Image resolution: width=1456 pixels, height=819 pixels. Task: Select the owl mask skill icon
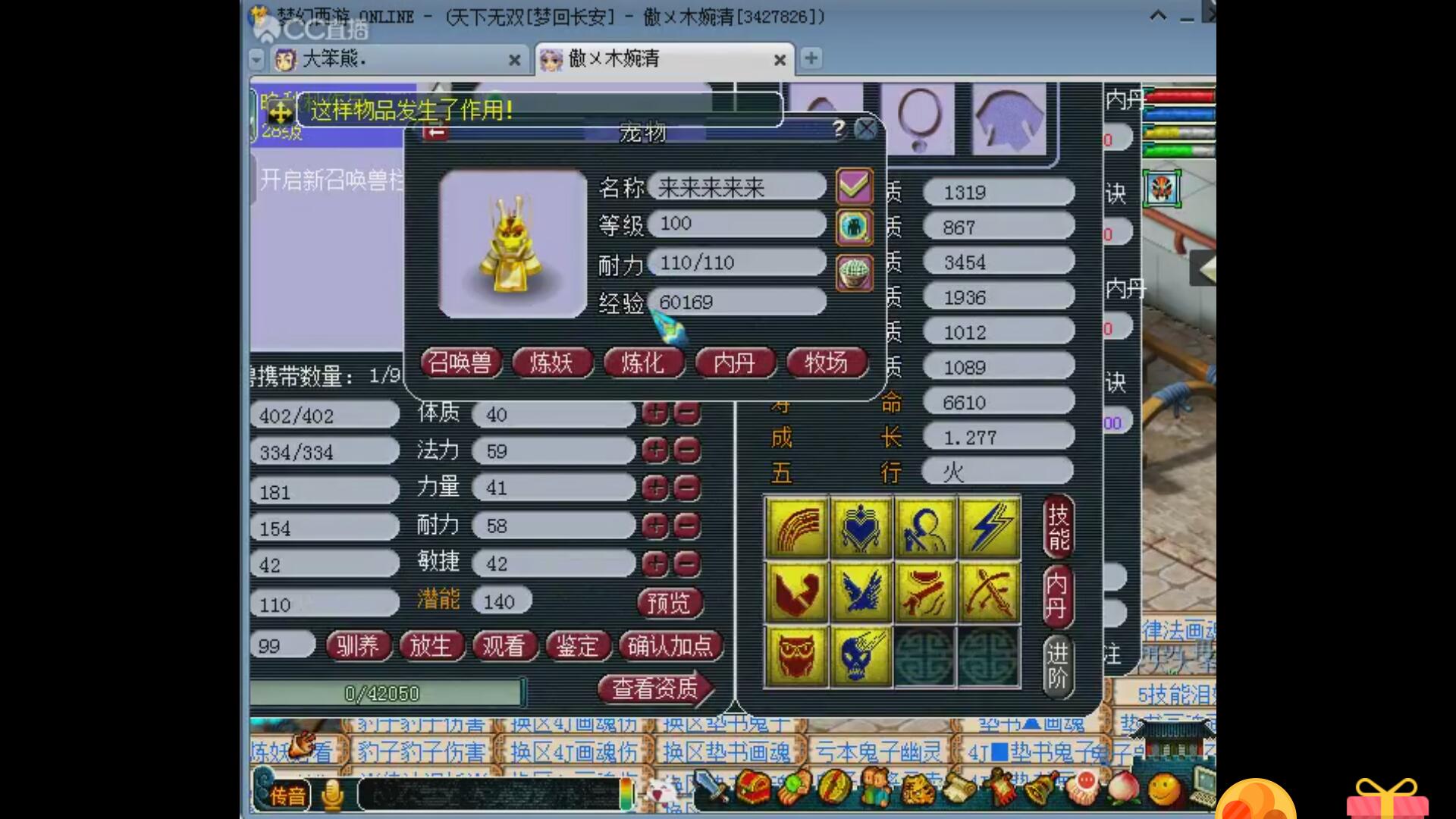(x=796, y=656)
